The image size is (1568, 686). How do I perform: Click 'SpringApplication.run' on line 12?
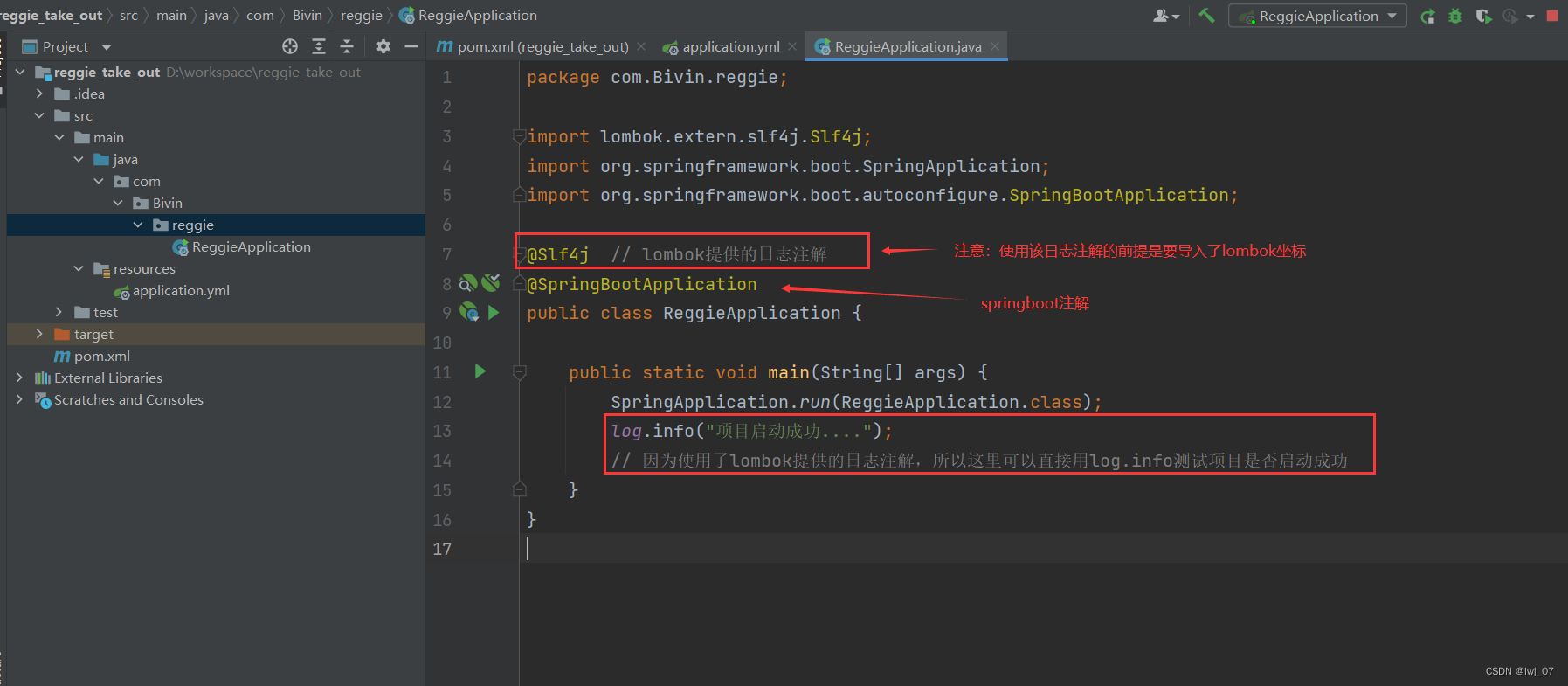[x=720, y=402]
